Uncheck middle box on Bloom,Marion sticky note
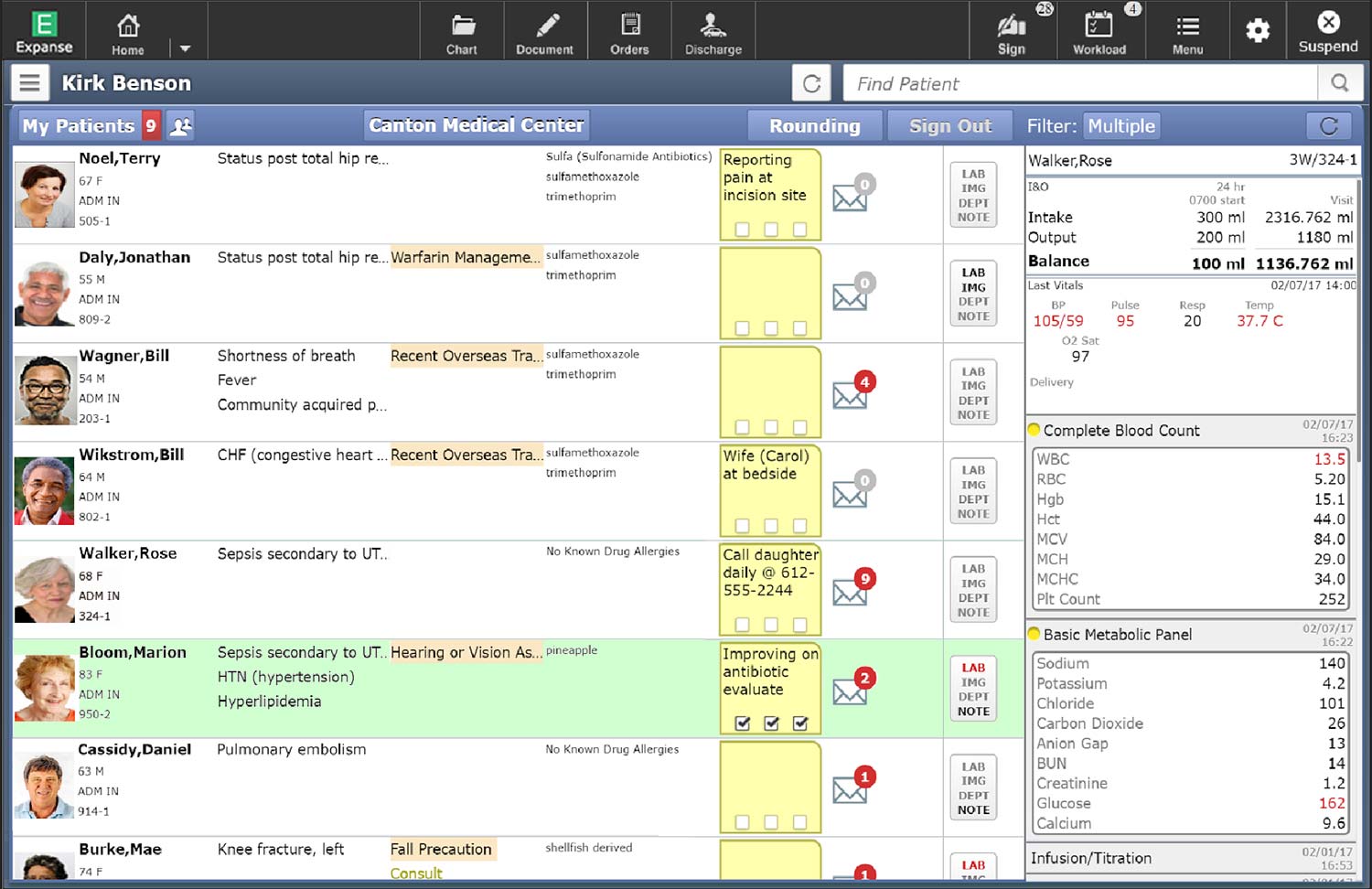1372x889 pixels. pyautogui.click(x=771, y=723)
